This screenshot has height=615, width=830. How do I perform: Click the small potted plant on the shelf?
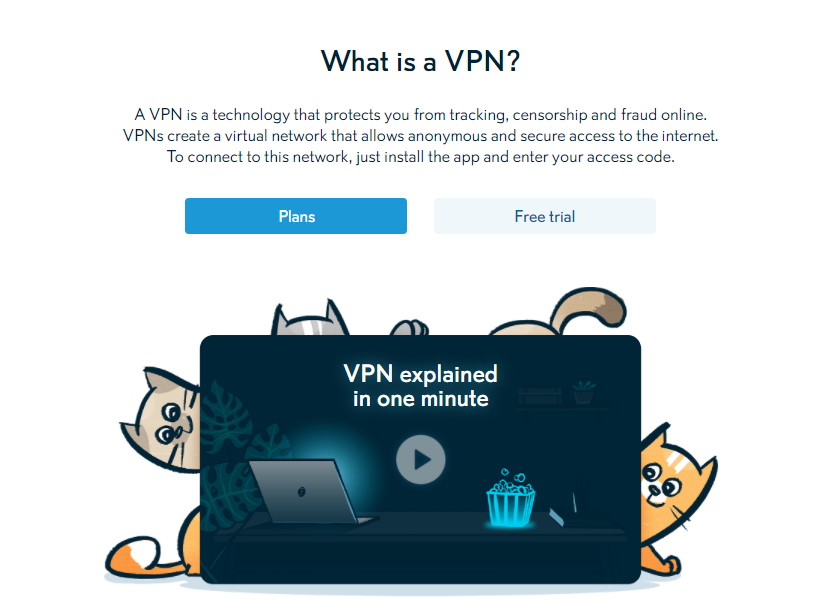coord(584,393)
